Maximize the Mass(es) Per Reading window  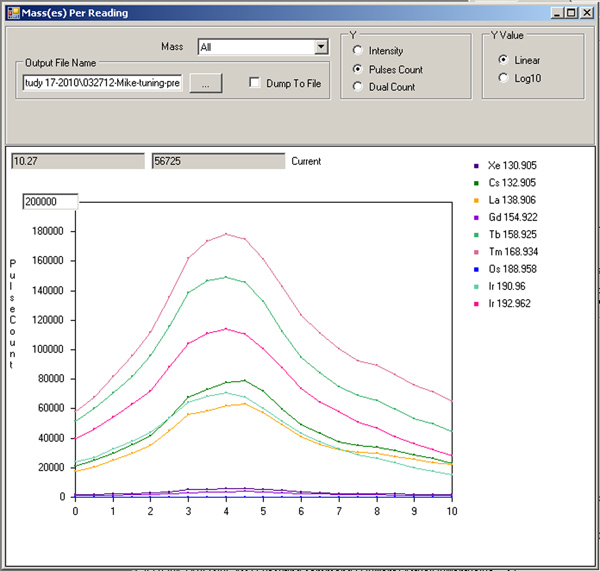pos(571,11)
